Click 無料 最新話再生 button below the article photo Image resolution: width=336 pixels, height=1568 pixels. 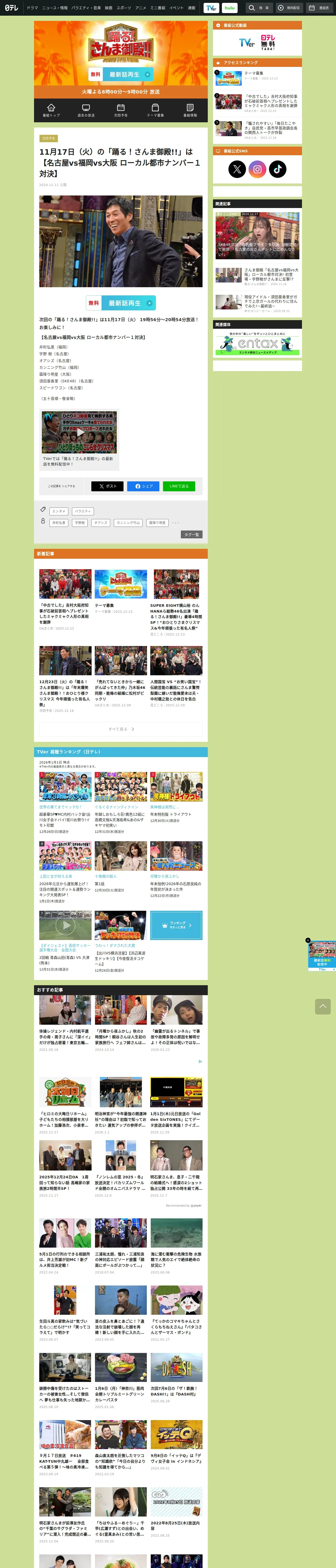[121, 303]
